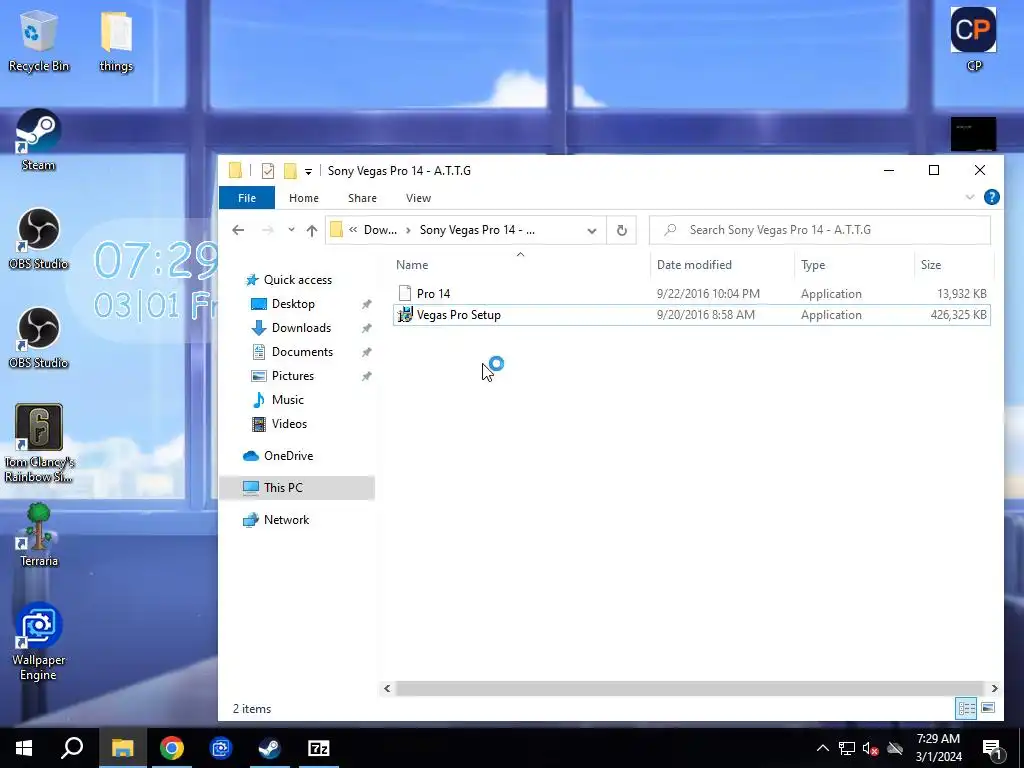Click the horizontal scrollbar left arrow
The height and width of the screenshot is (768, 1024).
(x=387, y=688)
